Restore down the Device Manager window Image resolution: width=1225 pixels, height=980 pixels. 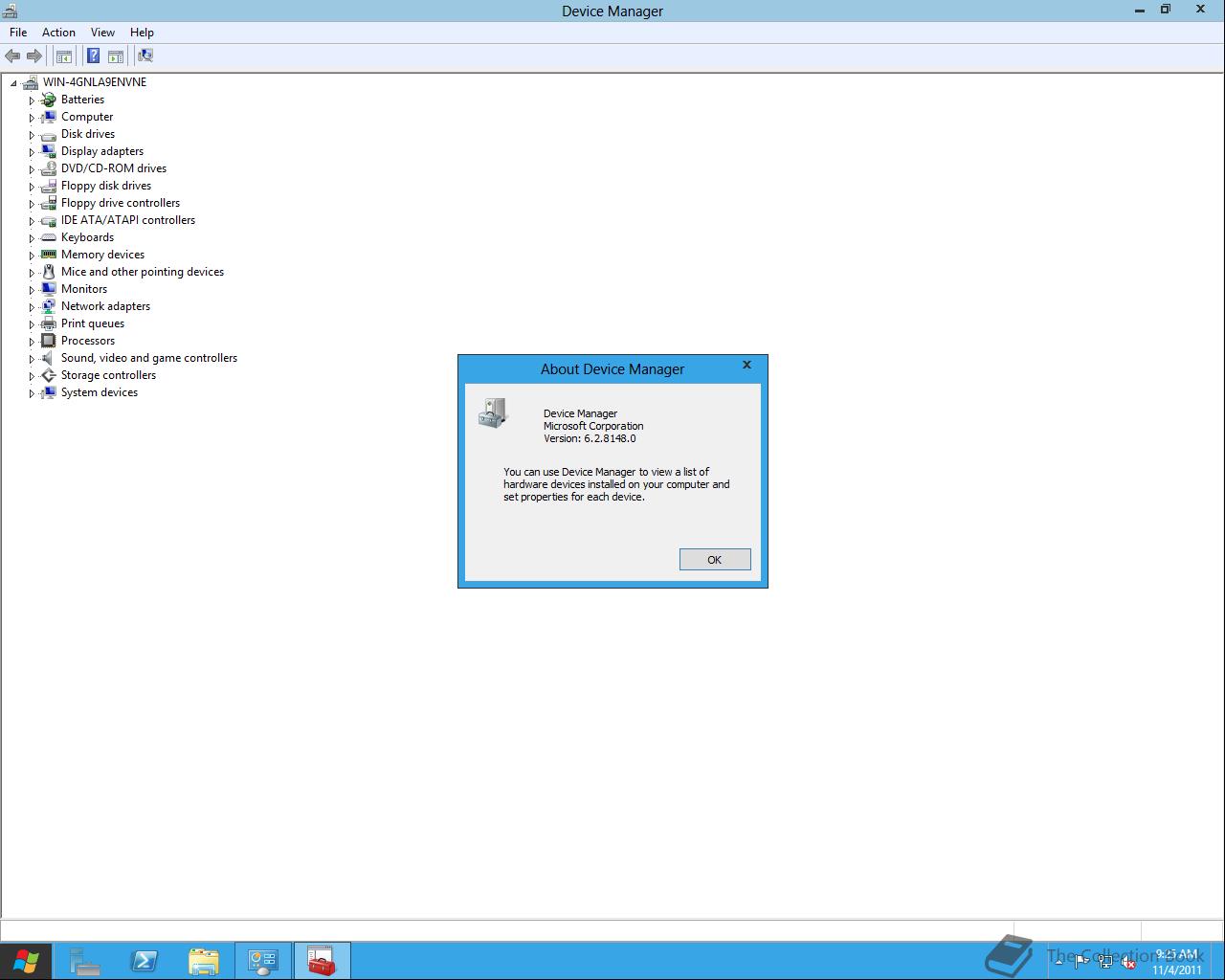click(x=1166, y=10)
